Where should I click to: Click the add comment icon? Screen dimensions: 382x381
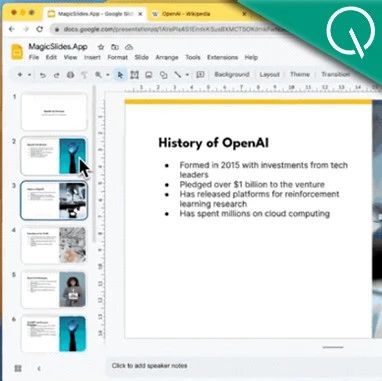(x=200, y=75)
